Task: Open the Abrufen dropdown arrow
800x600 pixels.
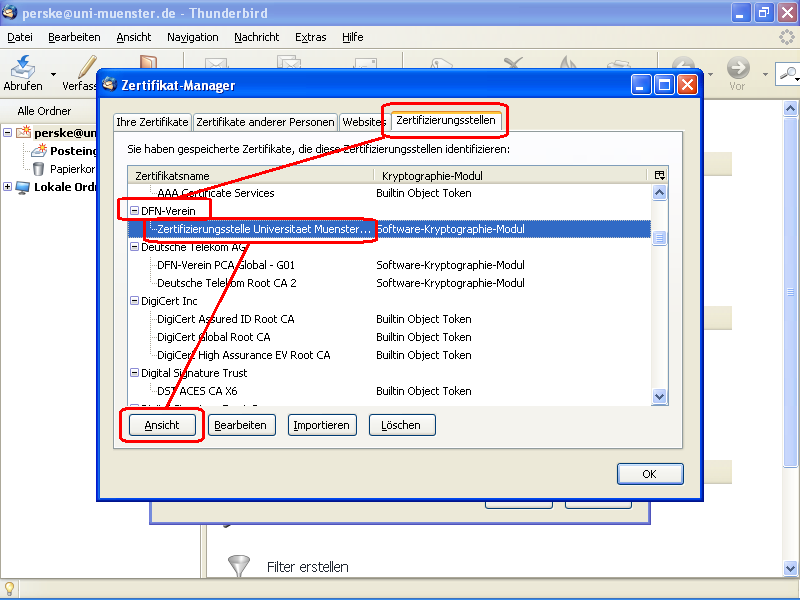Action: tap(52, 74)
